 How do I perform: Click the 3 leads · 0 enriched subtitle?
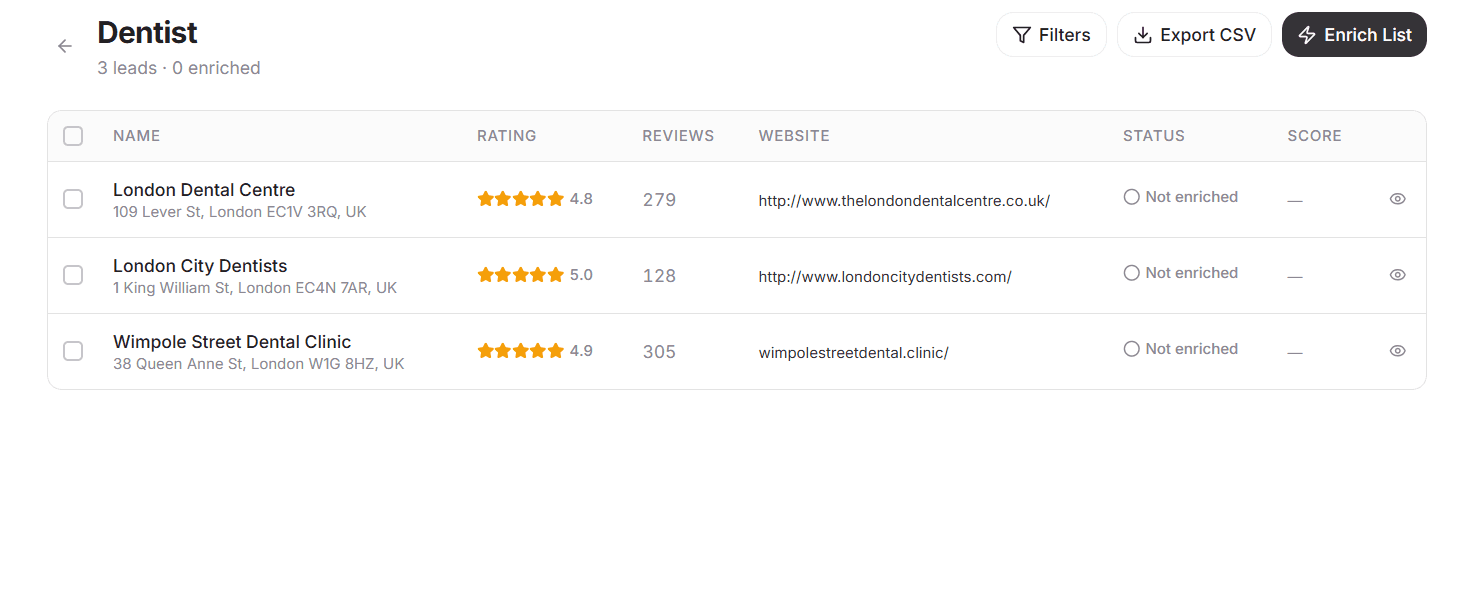tap(179, 68)
